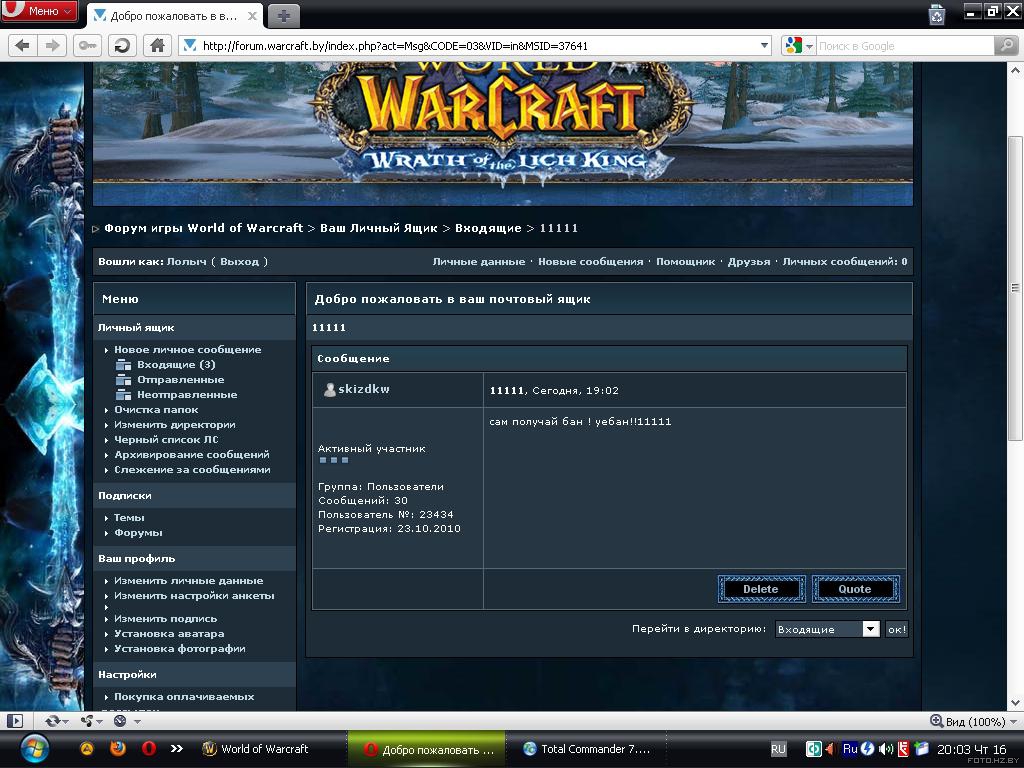Start search with the magnifier button
The width and height of the screenshot is (1024, 768).
[x=1006, y=46]
